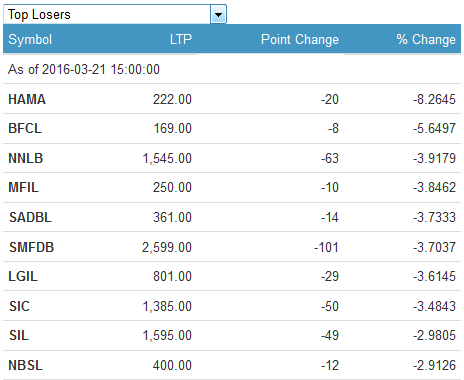464x380 pixels.
Task: Select the SADBL symbol link
Action: point(30,217)
